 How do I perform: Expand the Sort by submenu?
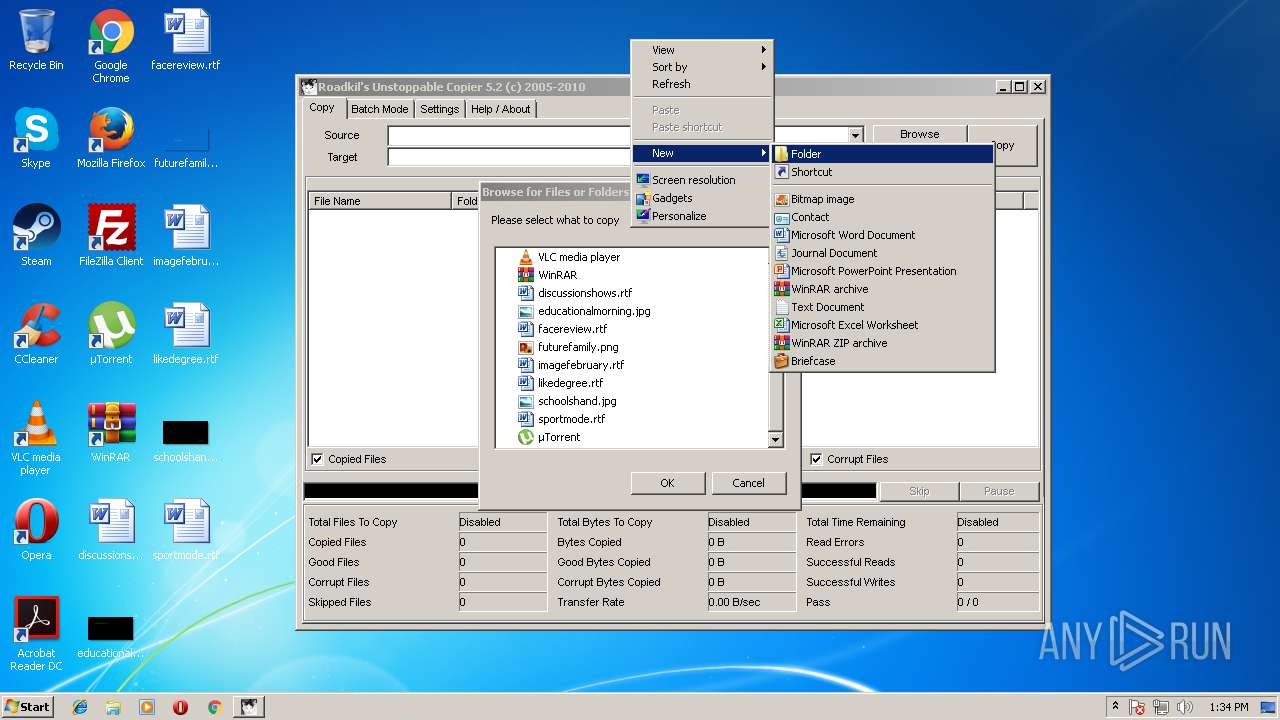pyautogui.click(x=702, y=67)
